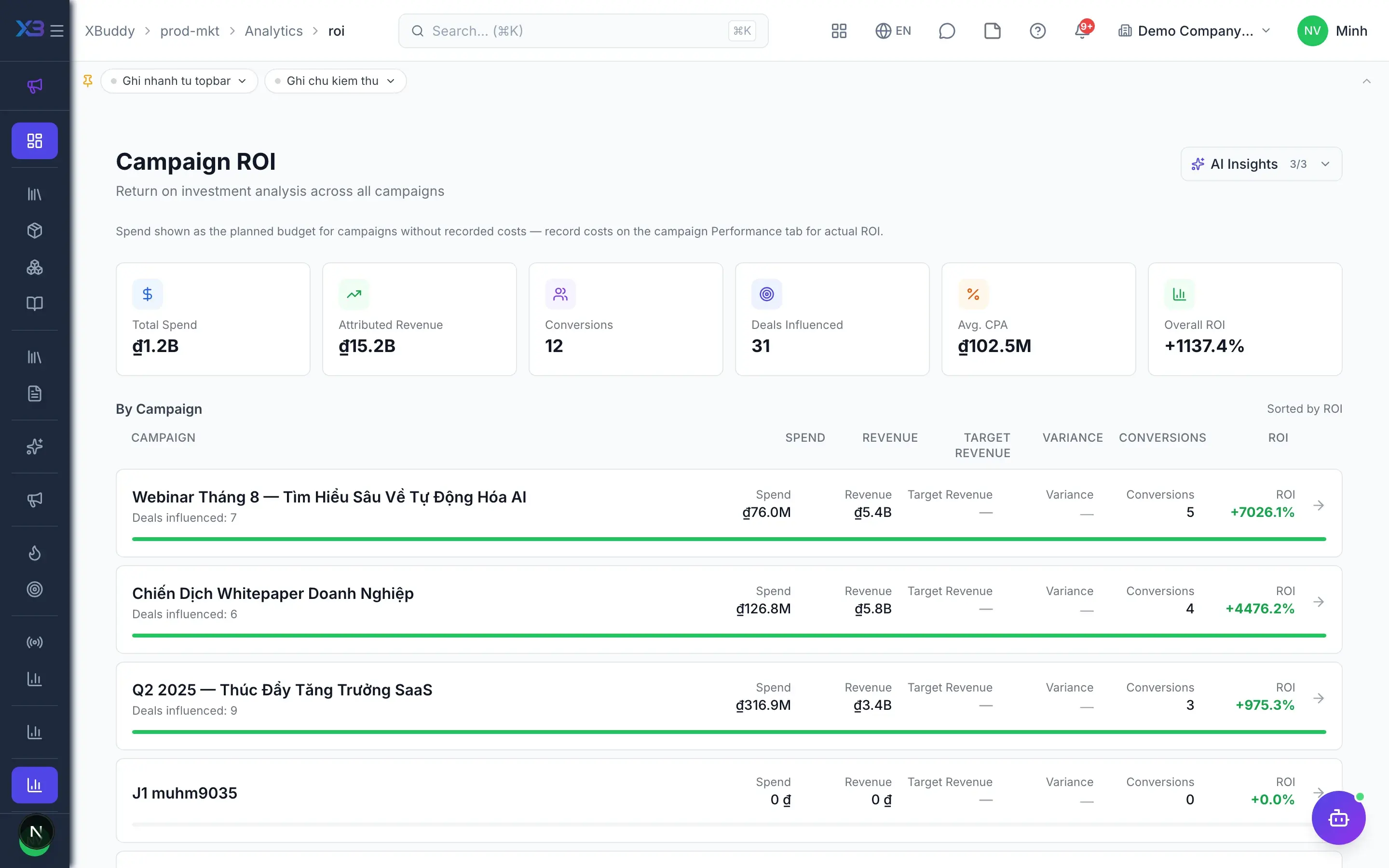Open the cube icon in the sidebar

(x=34, y=230)
